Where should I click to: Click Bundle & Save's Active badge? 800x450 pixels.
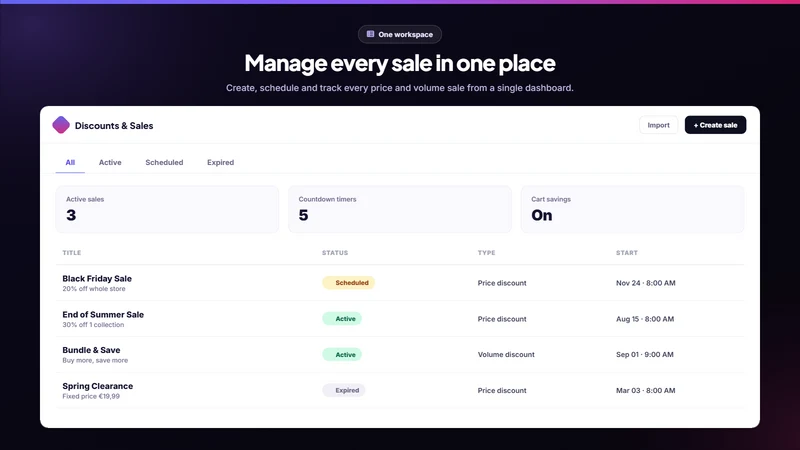pyautogui.click(x=342, y=354)
